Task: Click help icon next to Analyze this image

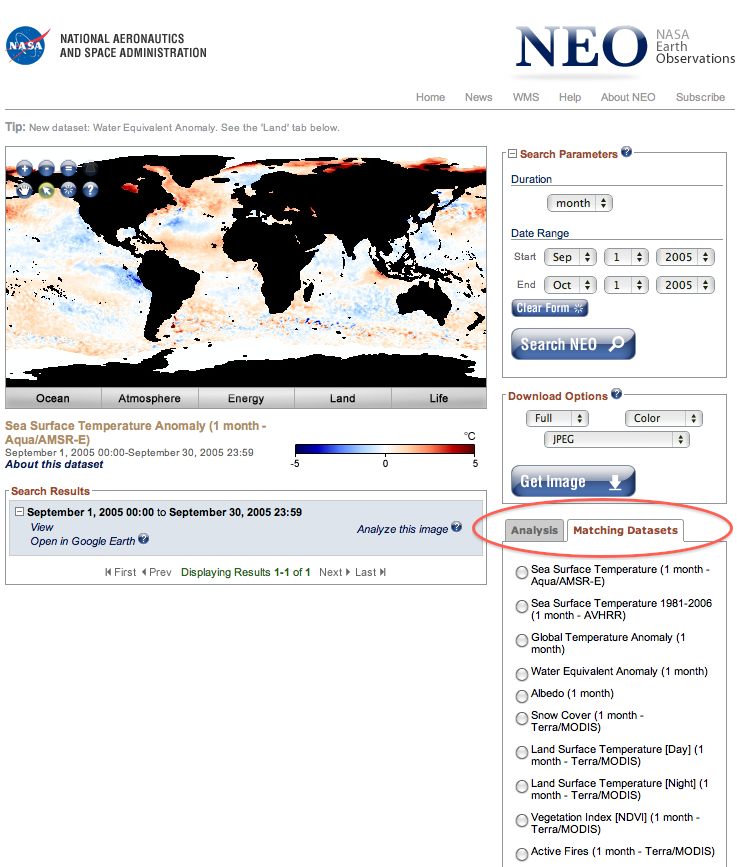Action: pos(457,527)
